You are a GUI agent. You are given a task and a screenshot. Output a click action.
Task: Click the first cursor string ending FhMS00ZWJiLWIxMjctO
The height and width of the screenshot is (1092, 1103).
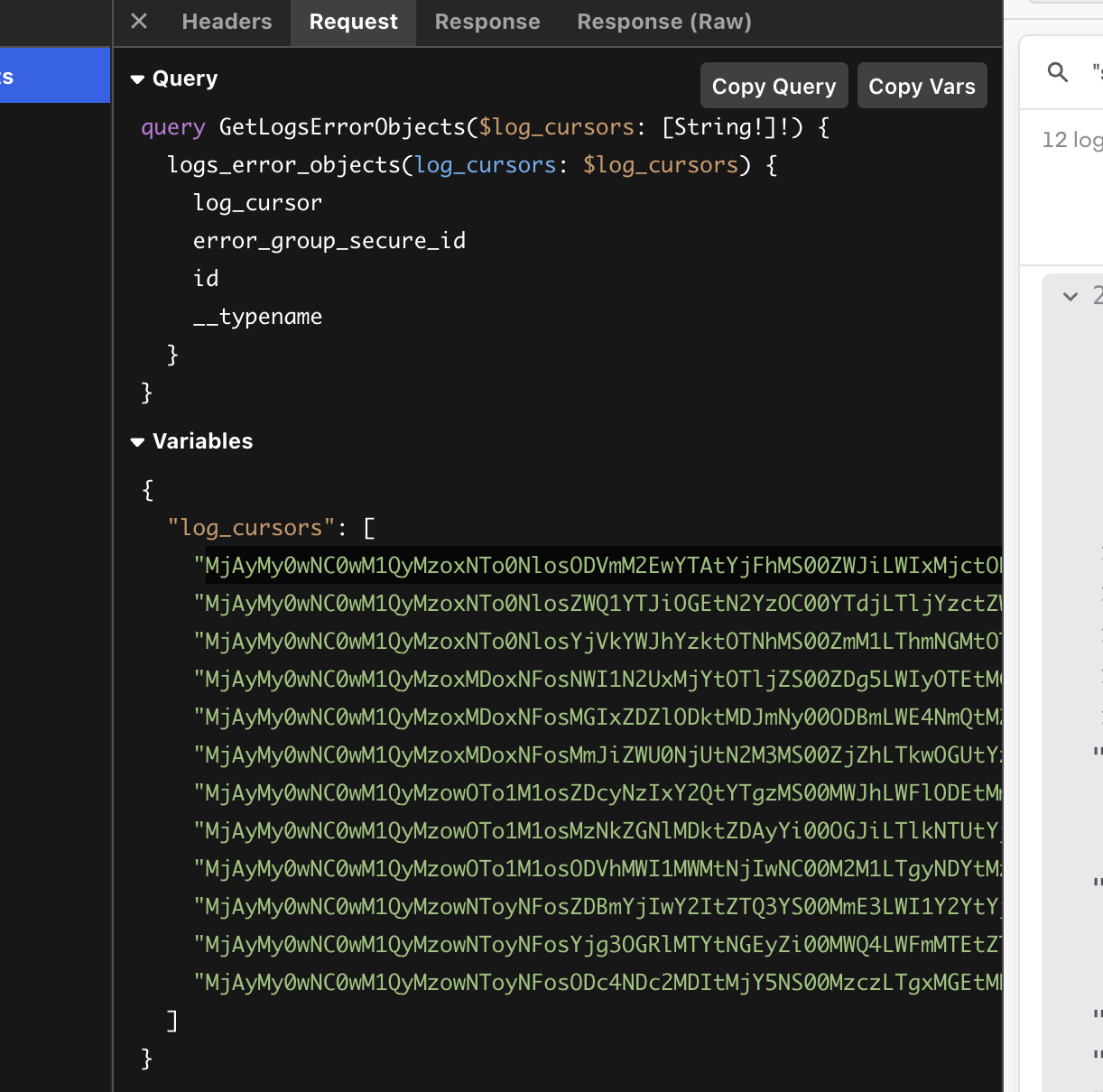point(598,565)
